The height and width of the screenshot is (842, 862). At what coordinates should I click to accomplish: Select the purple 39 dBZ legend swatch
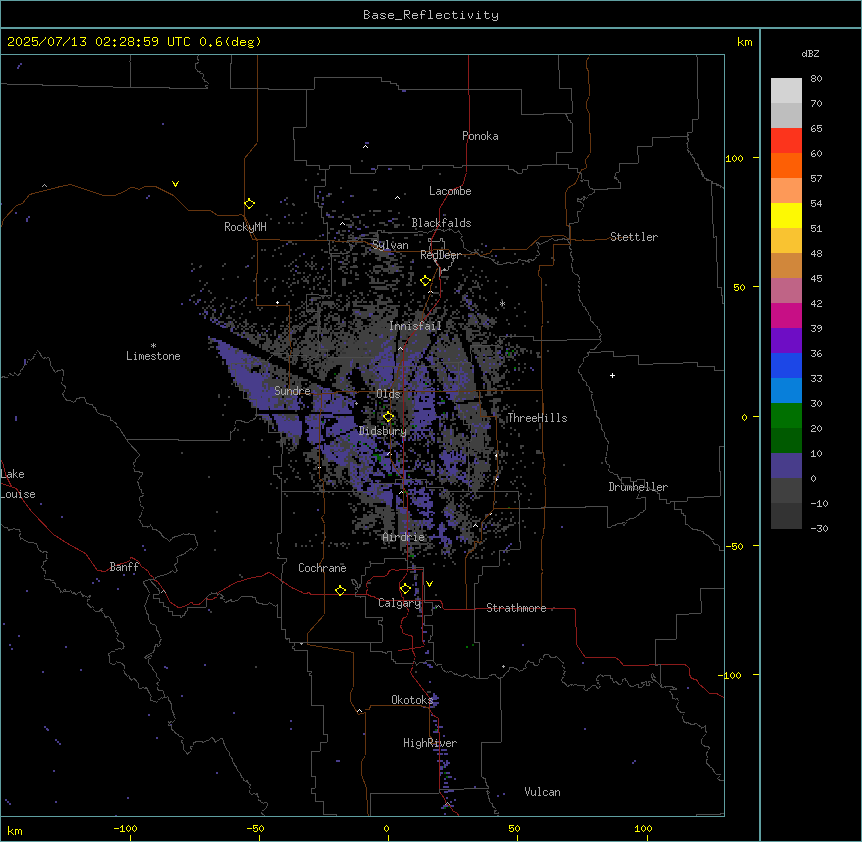click(x=786, y=340)
